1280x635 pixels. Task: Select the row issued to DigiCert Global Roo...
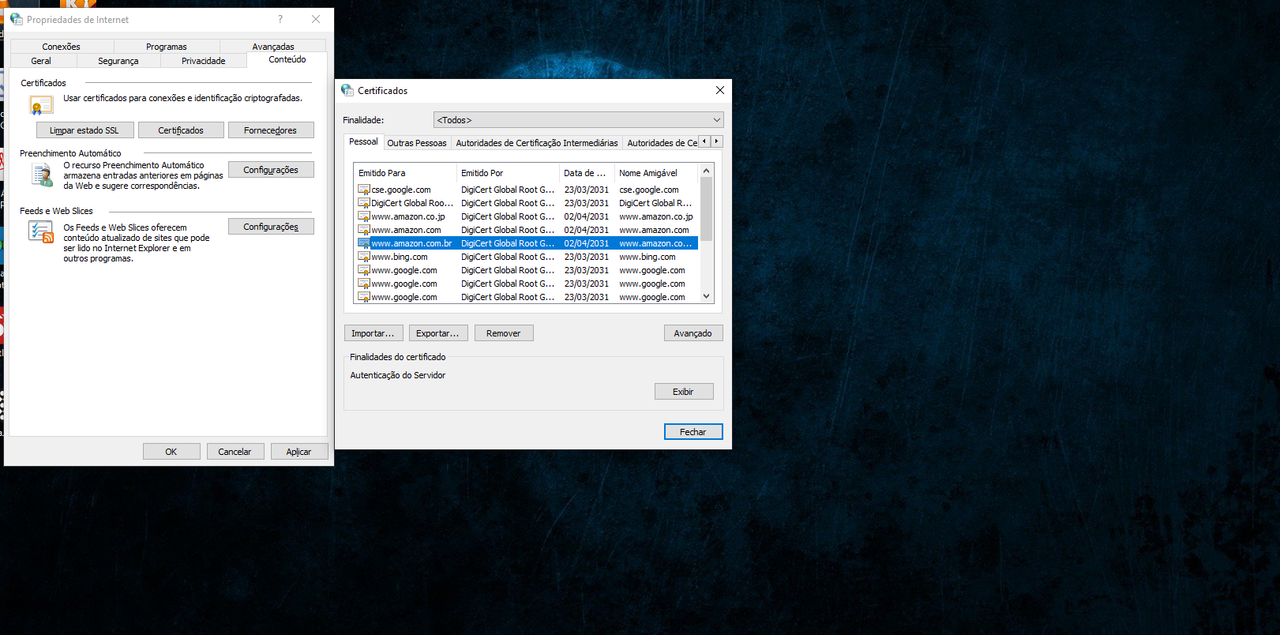527,203
